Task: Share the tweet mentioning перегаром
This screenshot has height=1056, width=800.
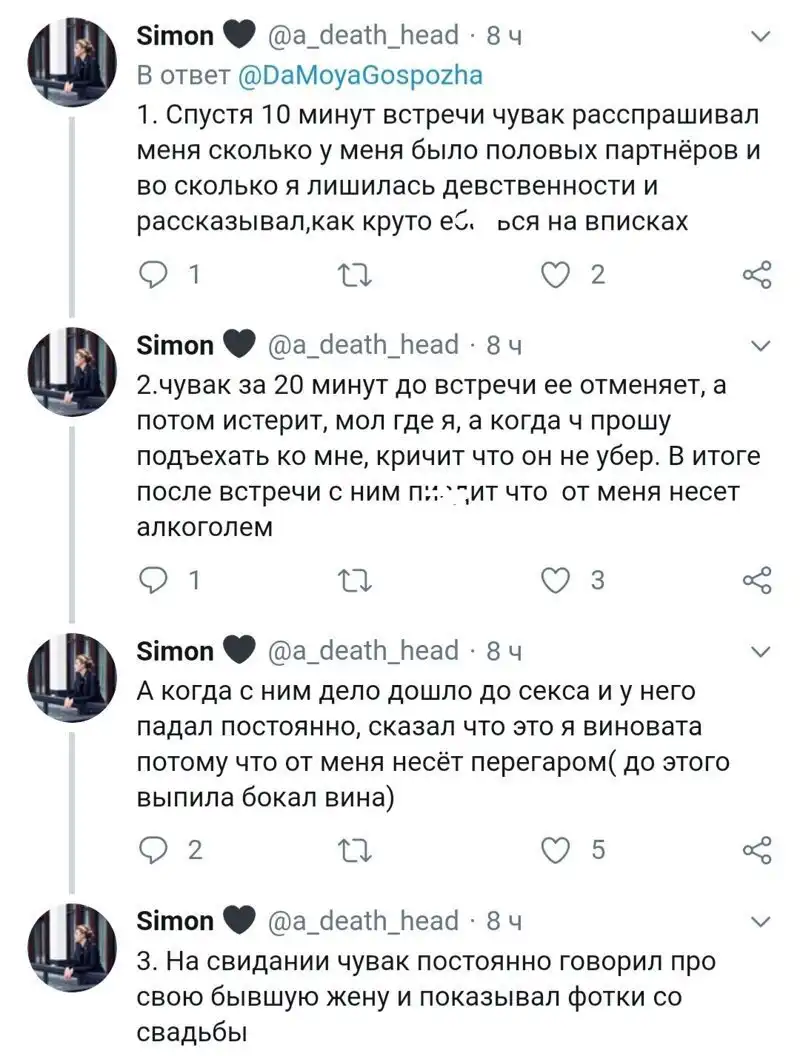Action: click(758, 850)
